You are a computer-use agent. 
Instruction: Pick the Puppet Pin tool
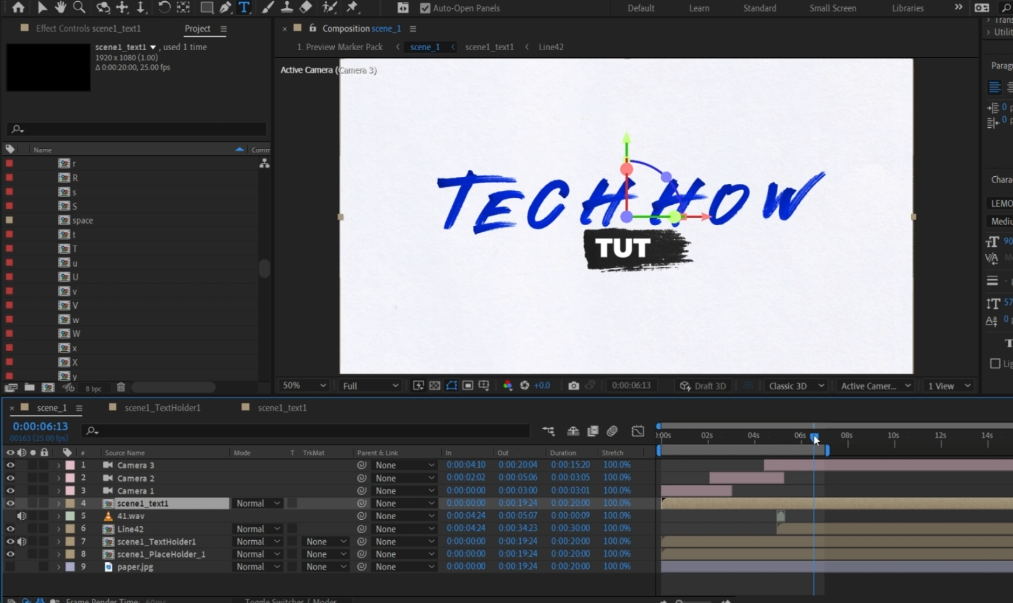[x=352, y=8]
